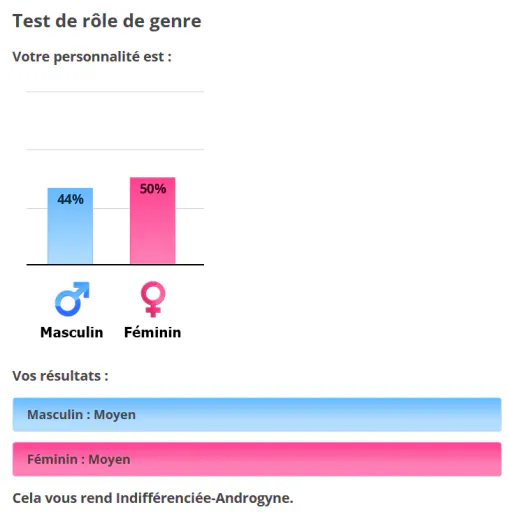Click the Féminin label under the chart
Screen dimensions: 508x512
pos(153,332)
